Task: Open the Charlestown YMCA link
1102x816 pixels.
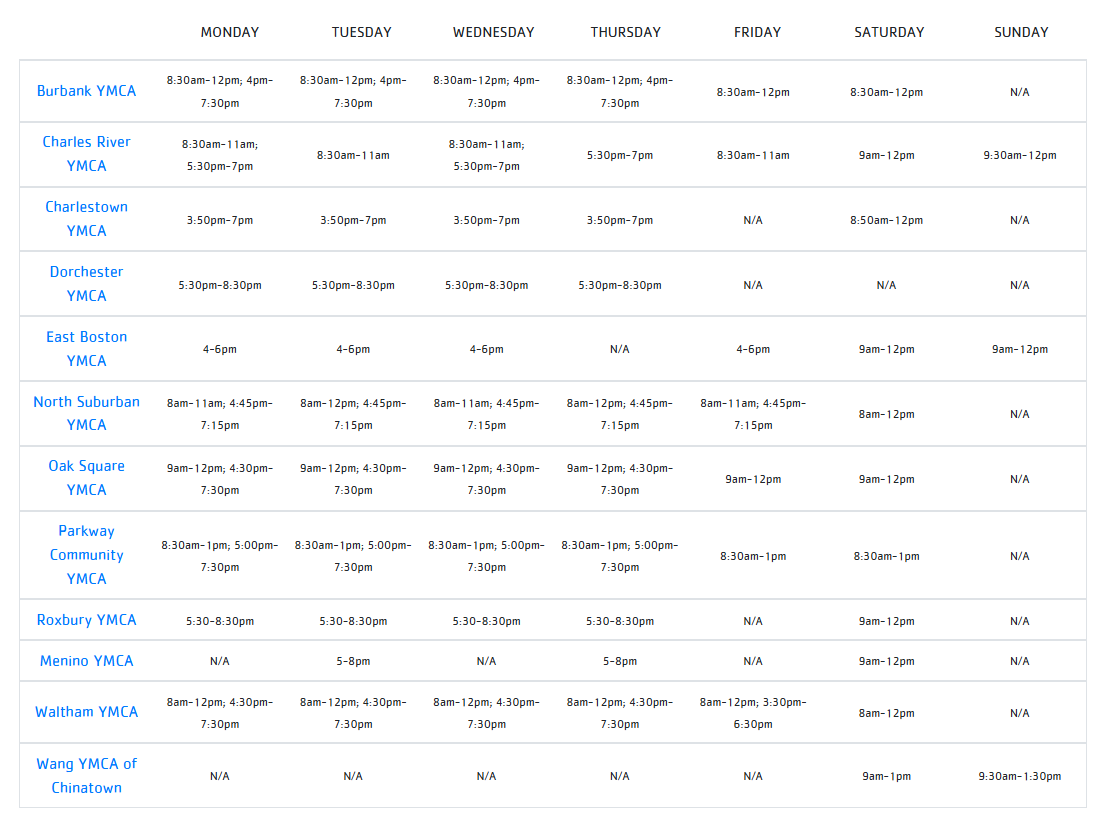Action: pos(86,219)
